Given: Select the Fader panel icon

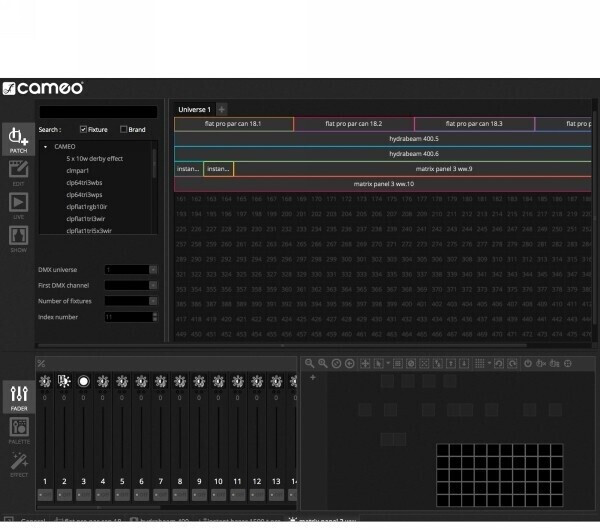Looking at the screenshot, I should click(x=17, y=396).
